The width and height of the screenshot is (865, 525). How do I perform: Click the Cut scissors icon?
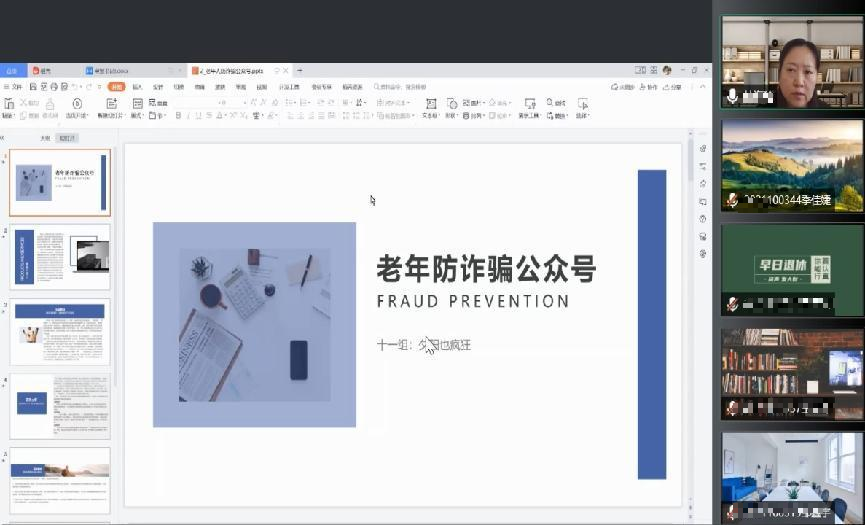pos(24,103)
